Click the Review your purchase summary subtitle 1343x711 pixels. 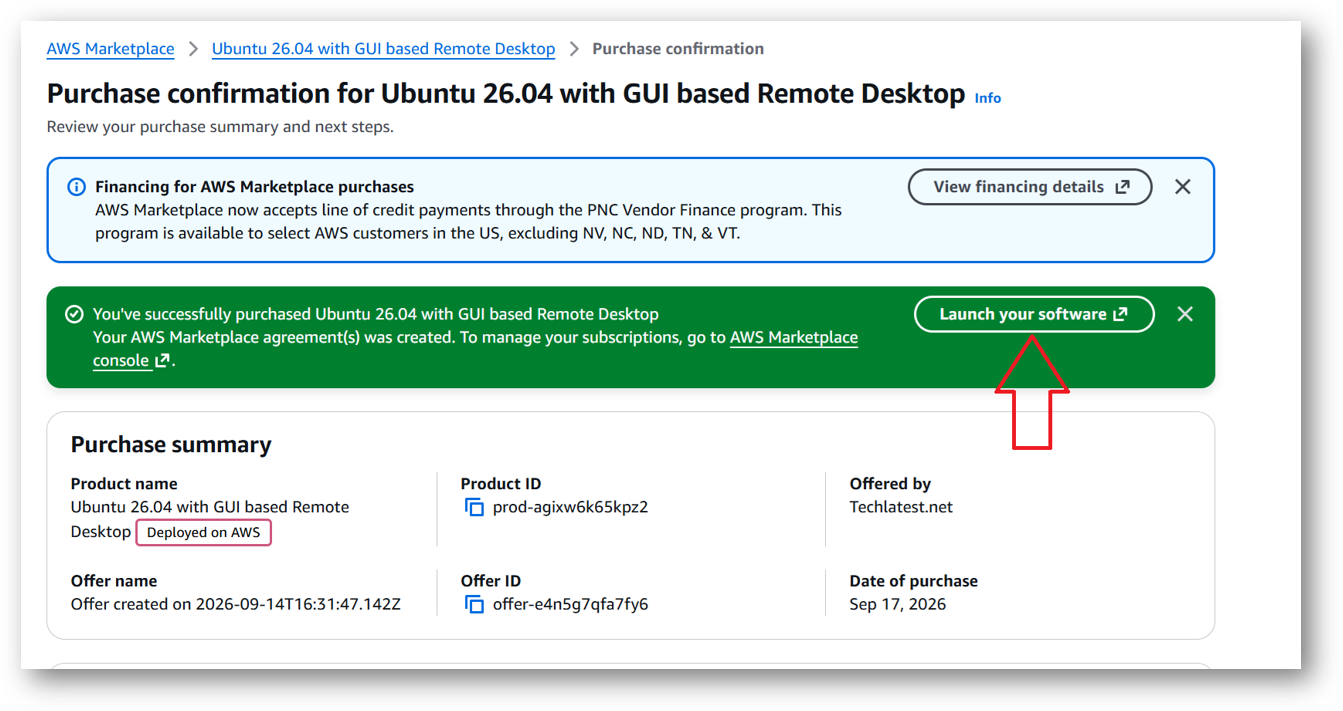[220, 127]
